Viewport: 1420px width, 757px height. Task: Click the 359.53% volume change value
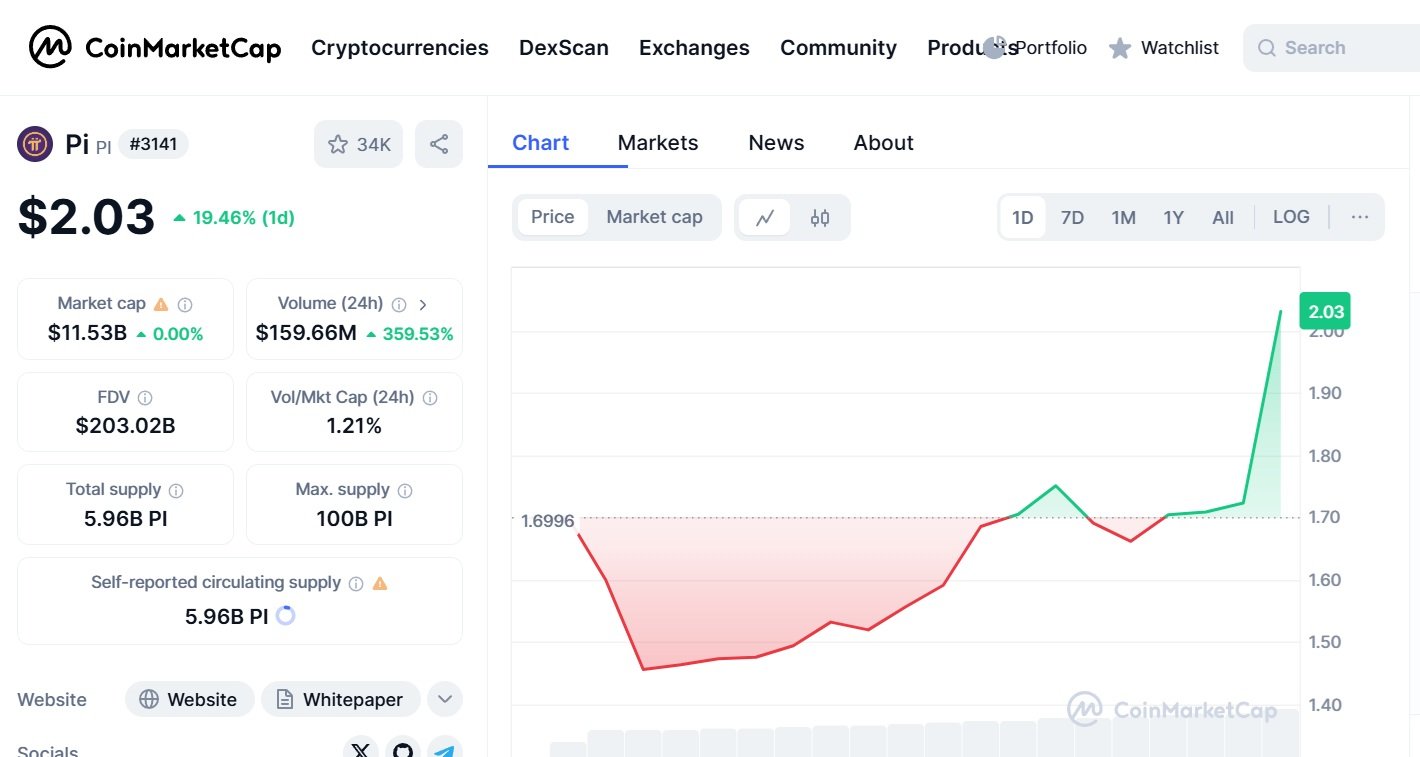pos(410,334)
